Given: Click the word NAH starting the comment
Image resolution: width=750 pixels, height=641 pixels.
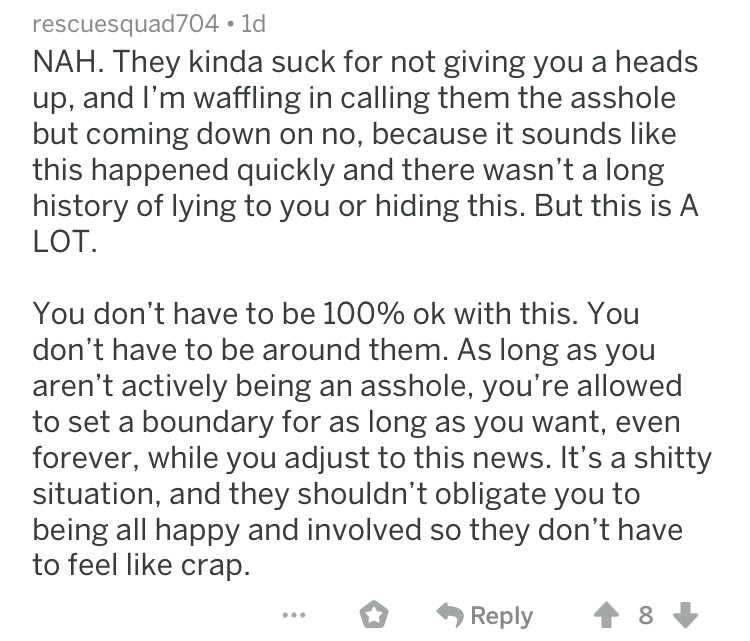Looking at the screenshot, I should coord(67,62).
